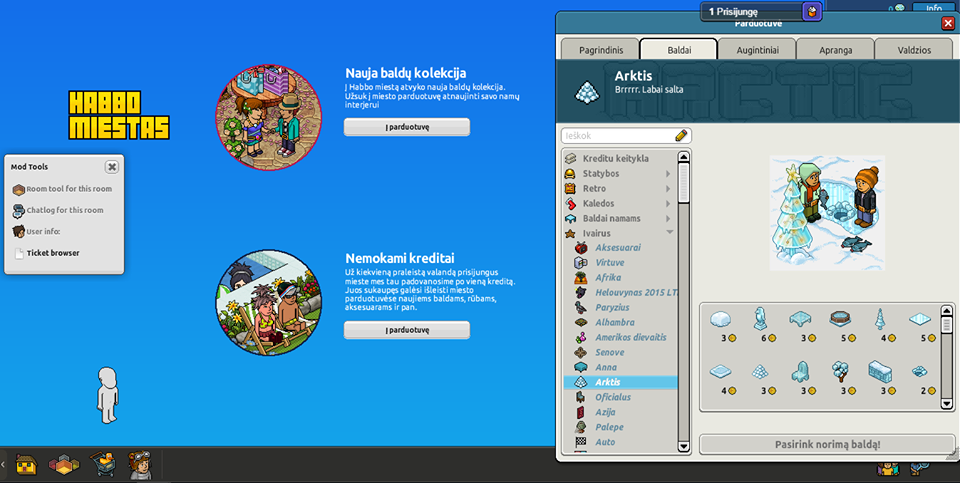
Task: Select the ice chair furniture item
Action: click(x=800, y=370)
